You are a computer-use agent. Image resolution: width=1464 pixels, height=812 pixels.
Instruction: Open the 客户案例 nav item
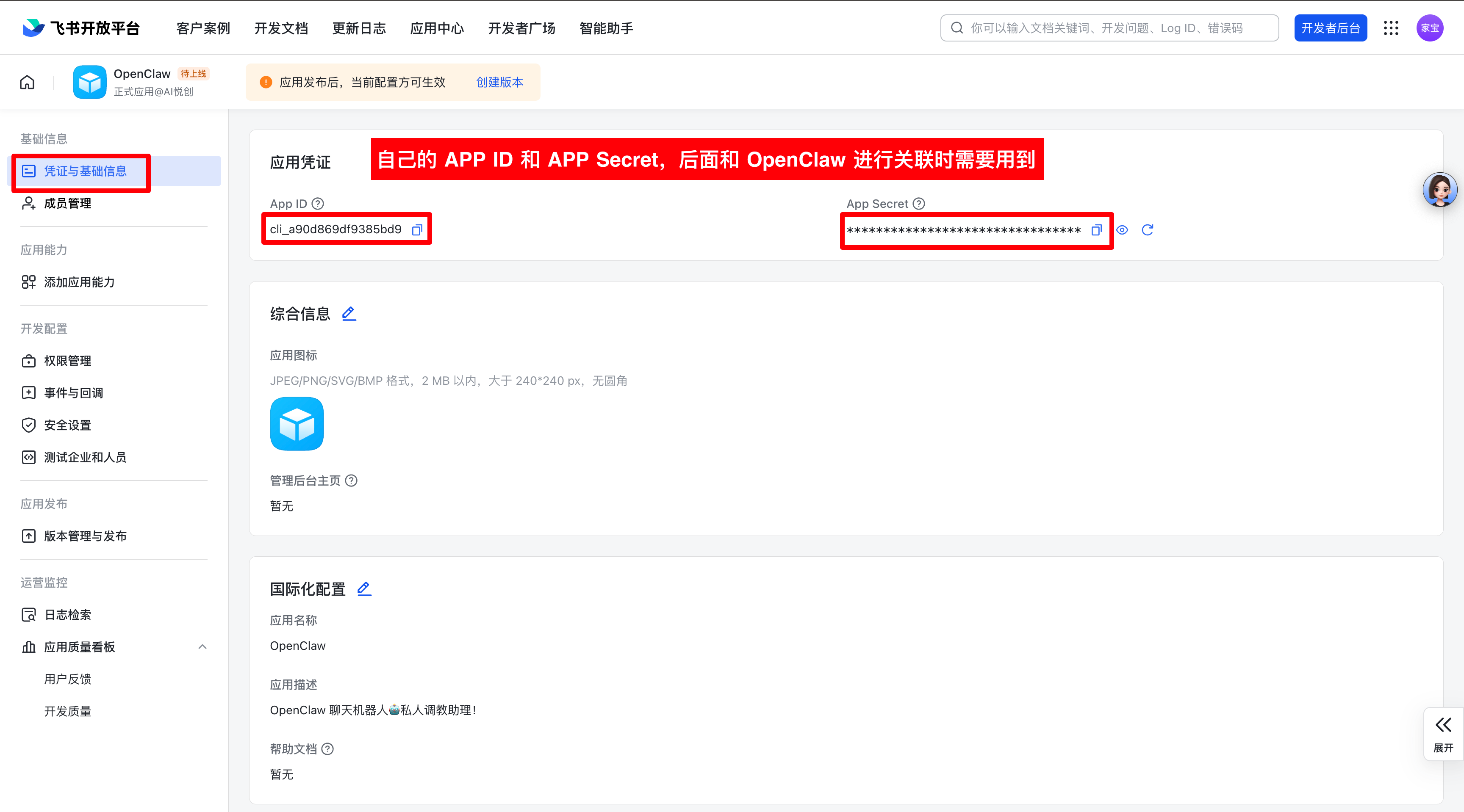(203, 28)
